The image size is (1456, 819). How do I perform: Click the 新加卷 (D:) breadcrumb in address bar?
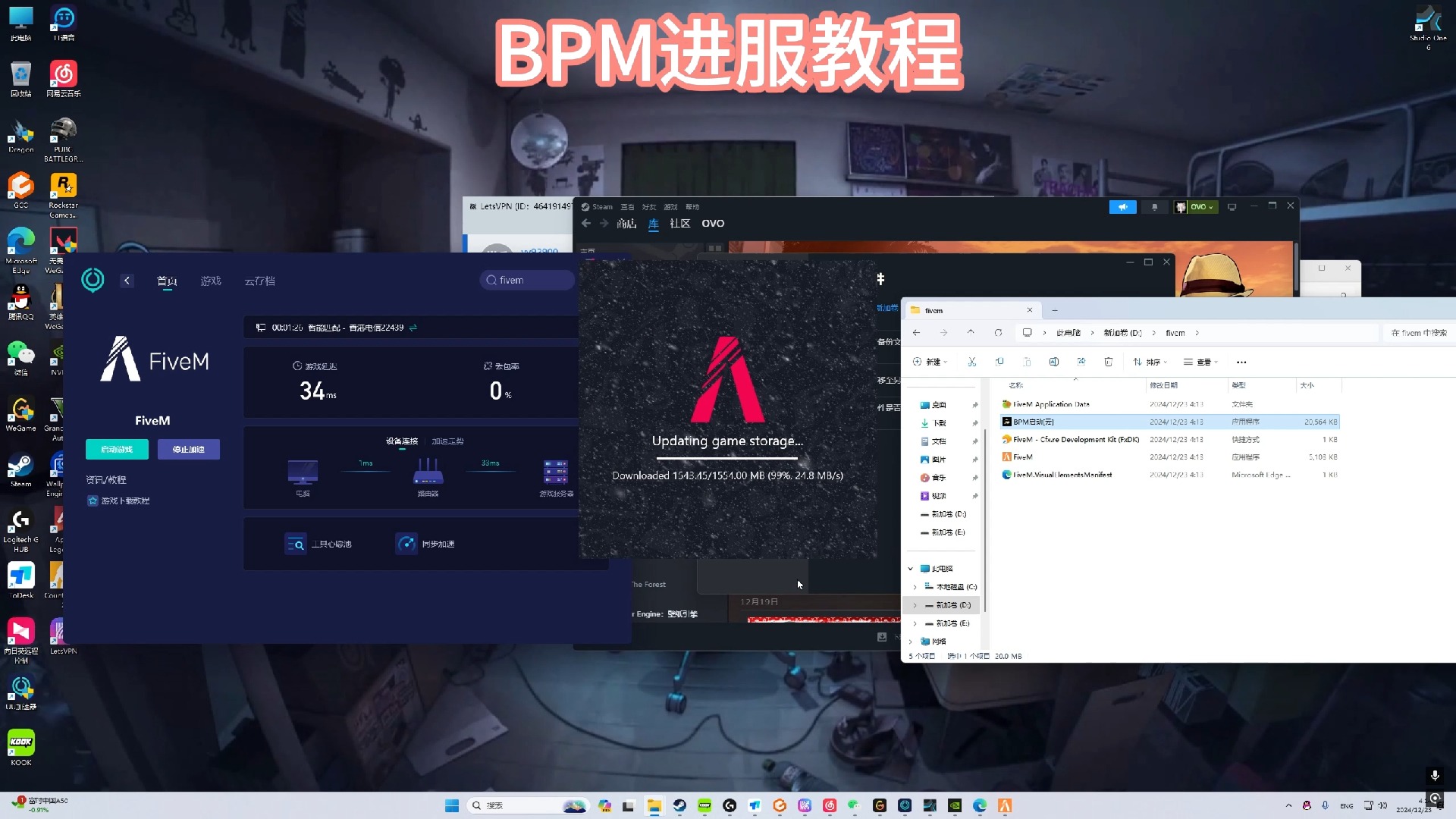(x=1122, y=333)
